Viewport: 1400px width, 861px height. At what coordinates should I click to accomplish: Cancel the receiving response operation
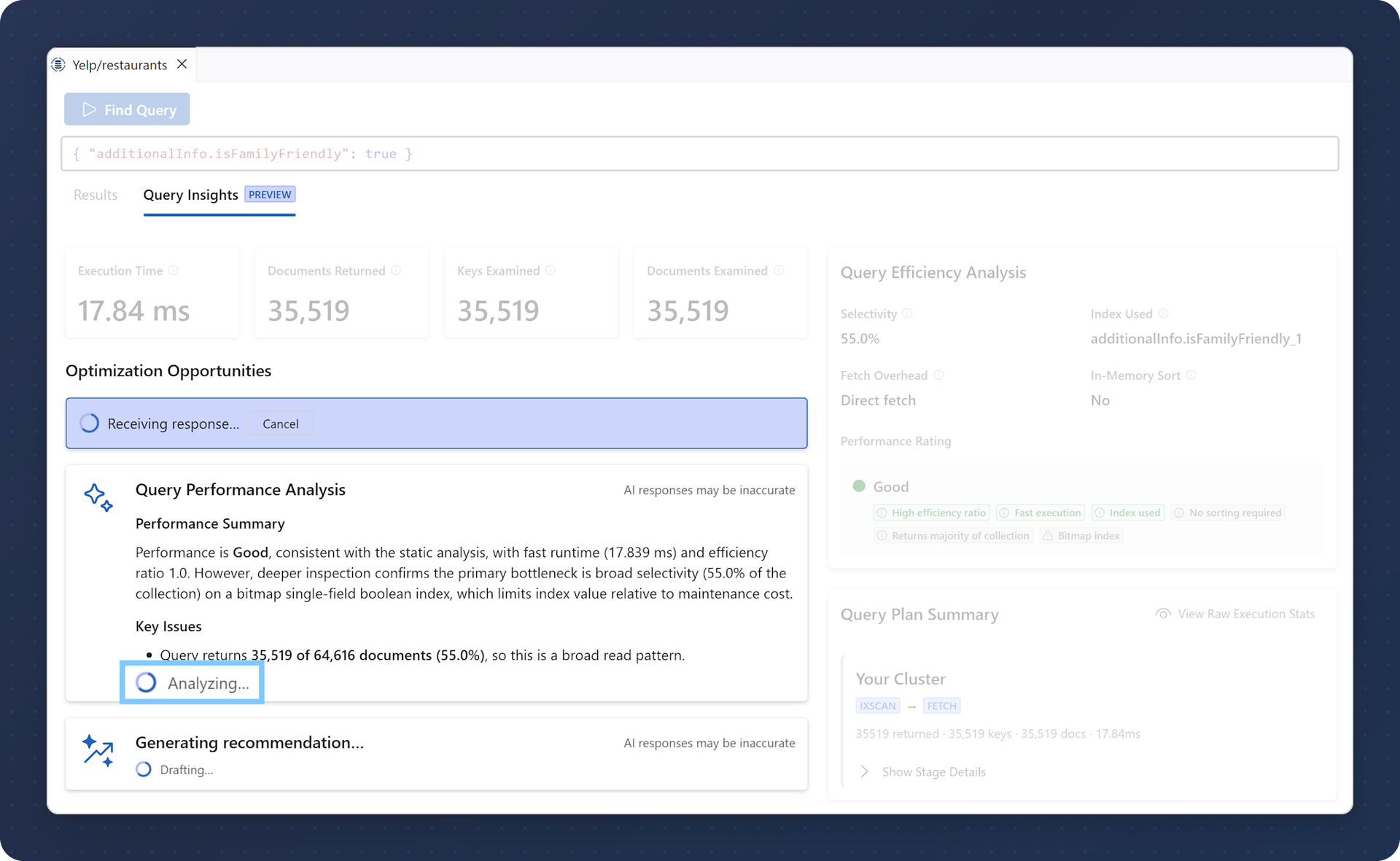[281, 424]
